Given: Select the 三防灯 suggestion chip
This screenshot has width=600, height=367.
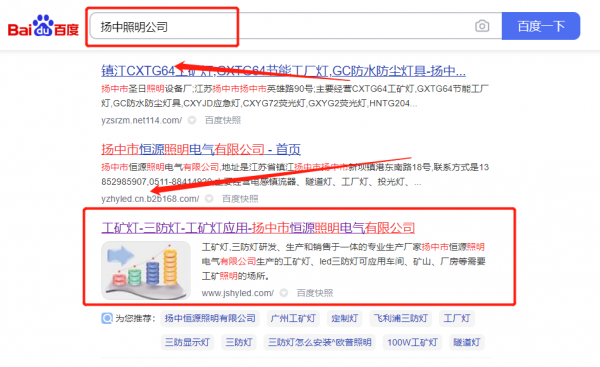Looking at the screenshot, I should pos(239,342).
